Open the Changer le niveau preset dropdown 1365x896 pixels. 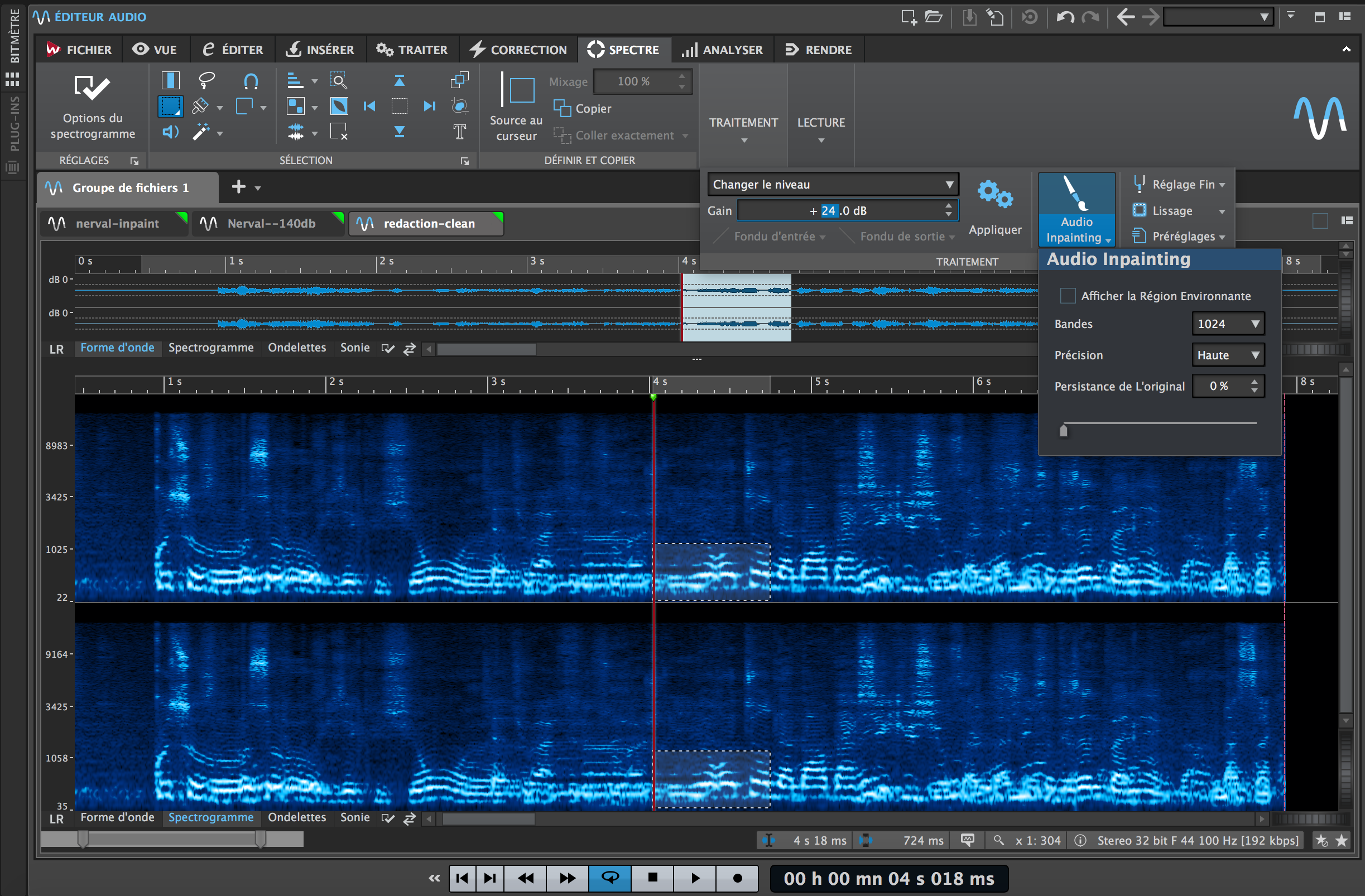tap(833, 184)
